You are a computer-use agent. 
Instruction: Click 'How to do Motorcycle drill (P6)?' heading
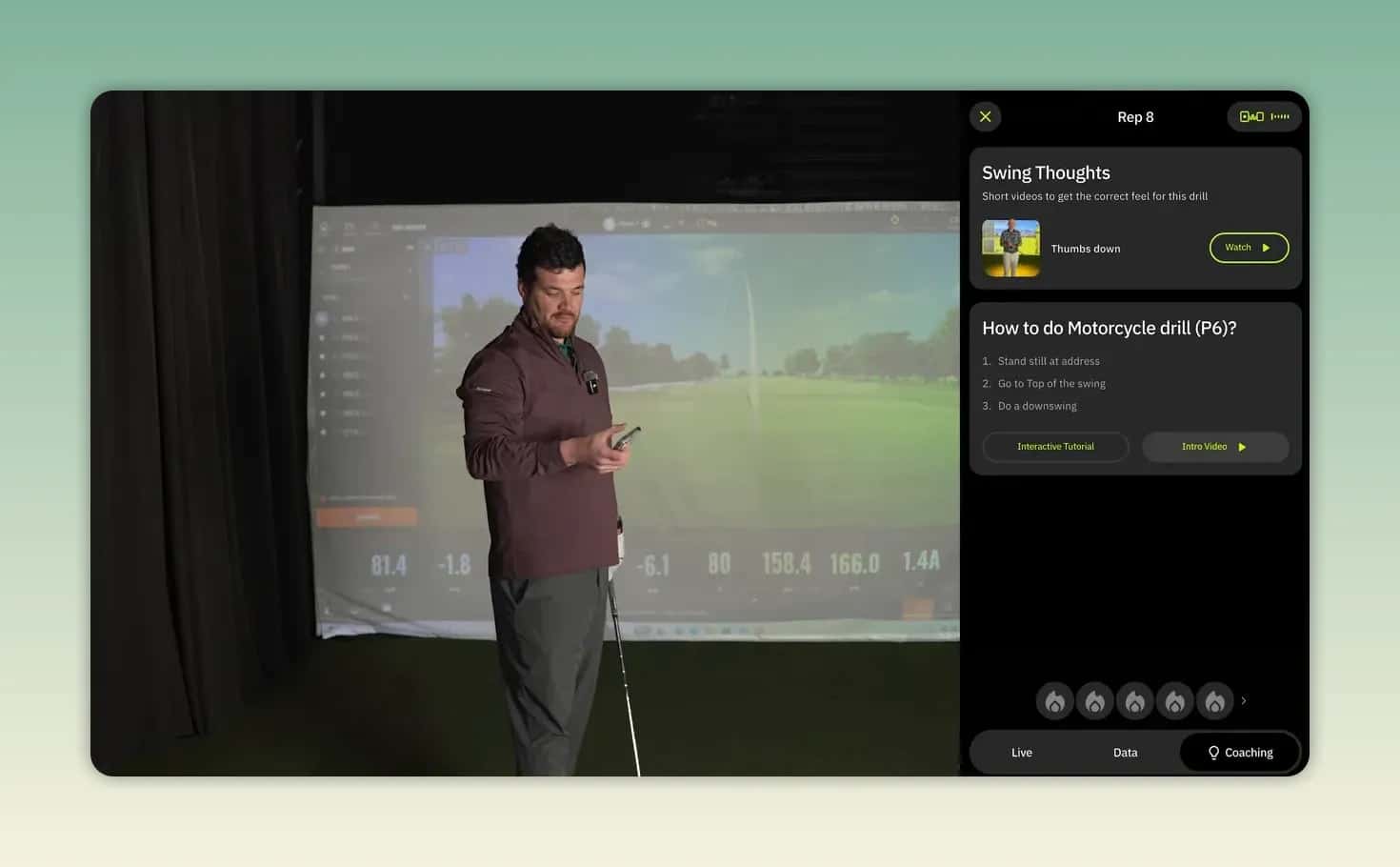[x=1110, y=328]
